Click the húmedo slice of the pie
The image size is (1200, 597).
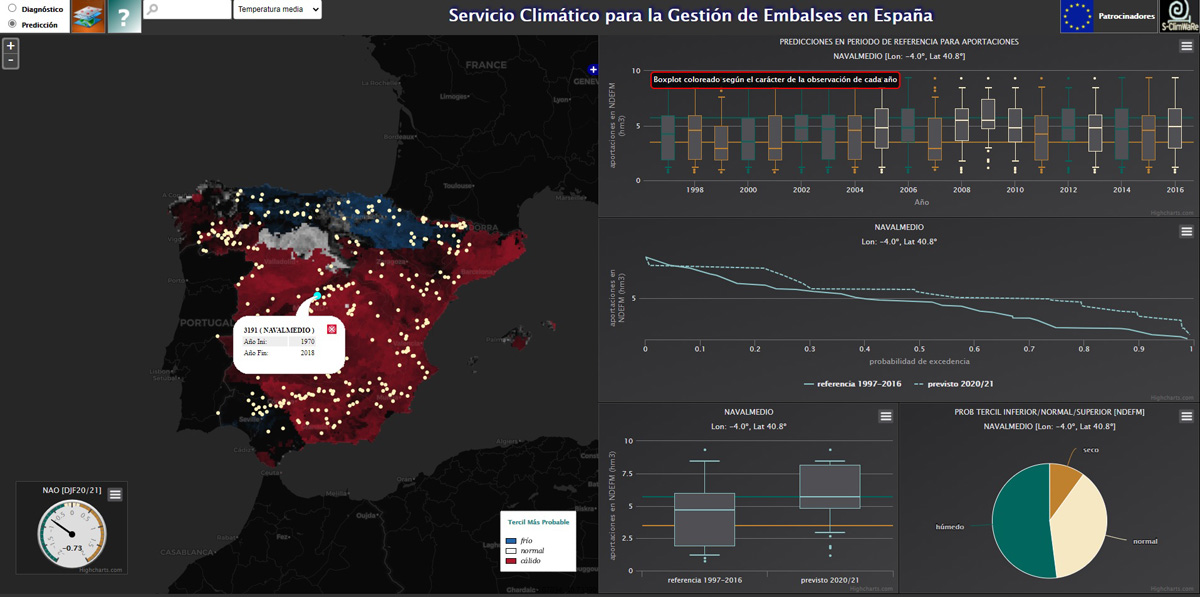pyautogui.click(x=1020, y=520)
